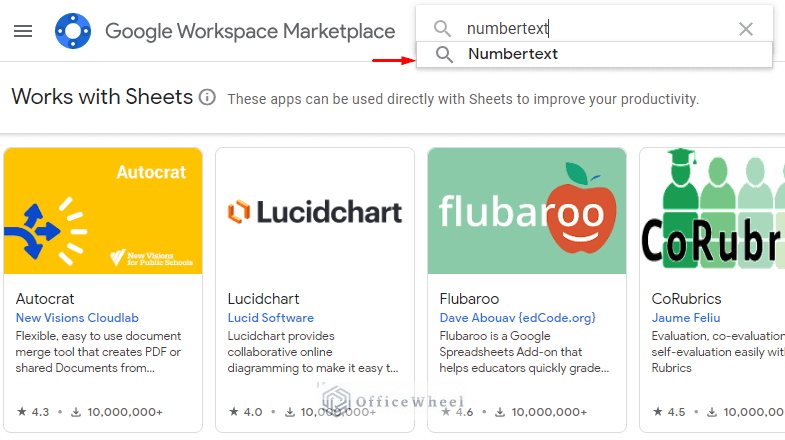785x440 pixels.
Task: Open the CoRubrics banner thumbnail
Action: [x=712, y=211]
